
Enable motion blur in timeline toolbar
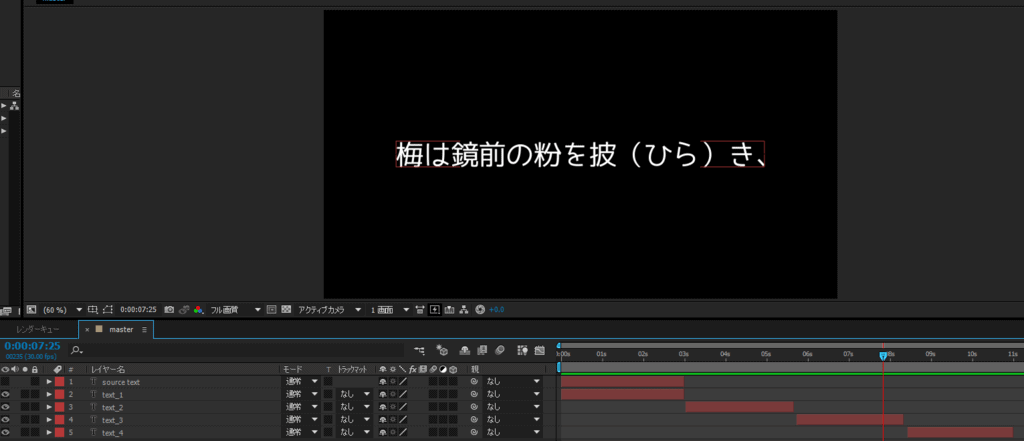coord(500,350)
